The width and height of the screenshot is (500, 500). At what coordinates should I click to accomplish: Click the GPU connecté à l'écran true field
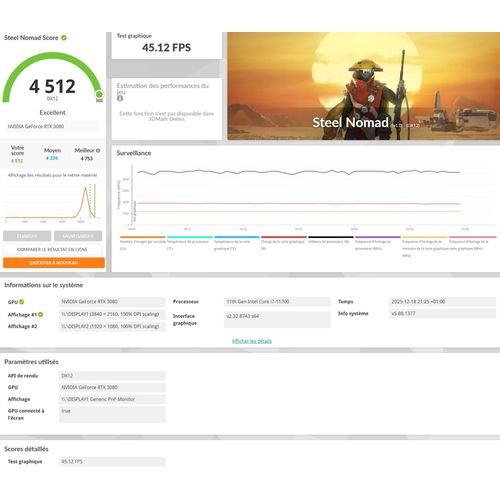click(x=112, y=414)
